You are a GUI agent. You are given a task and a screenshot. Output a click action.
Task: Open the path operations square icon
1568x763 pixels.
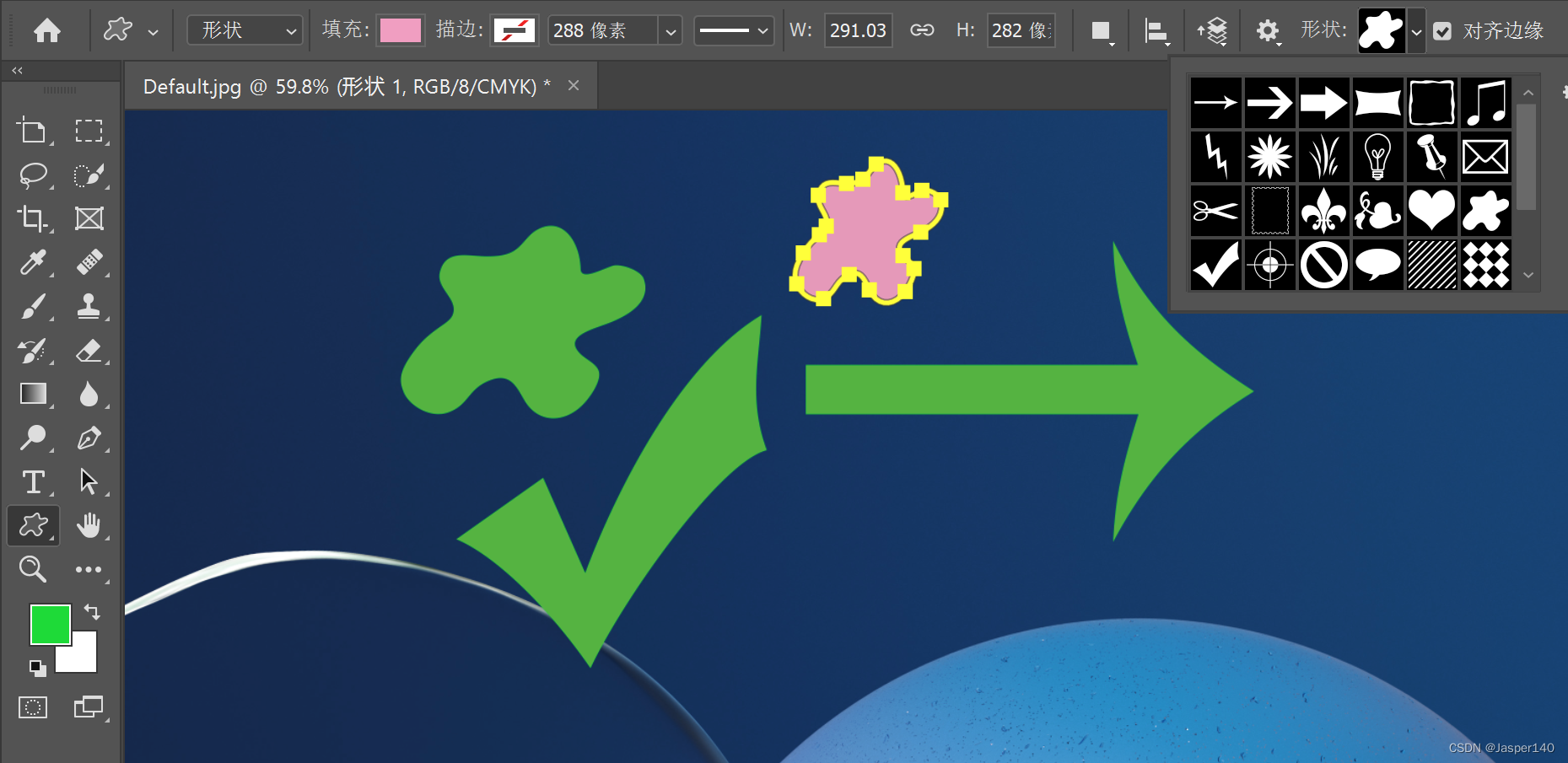click(1101, 31)
